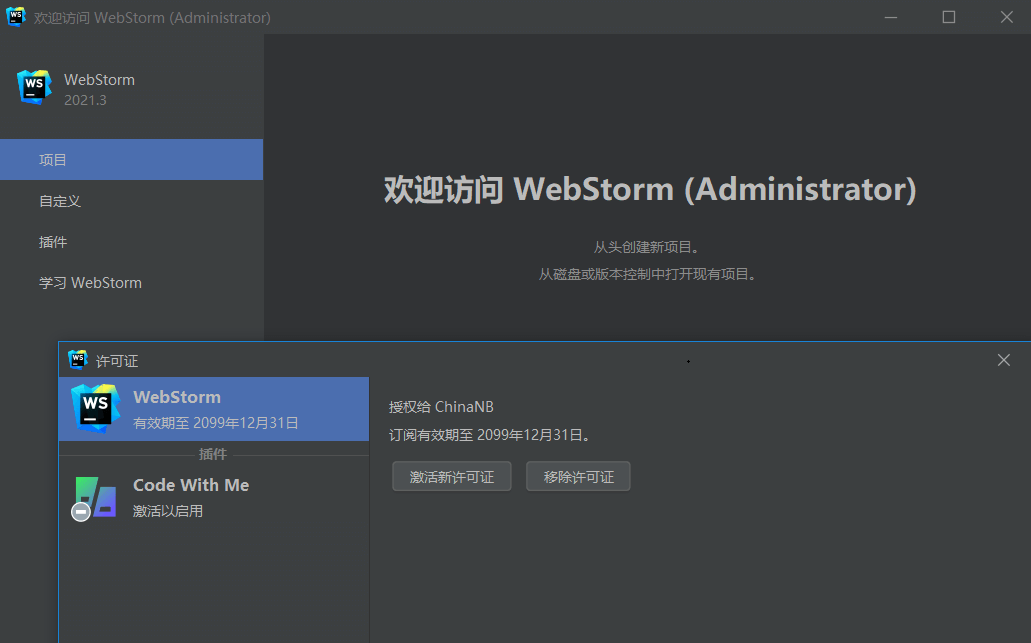
Task: Click the text 从磁盘或版本控制中打开现有项目
Action: tap(647, 274)
